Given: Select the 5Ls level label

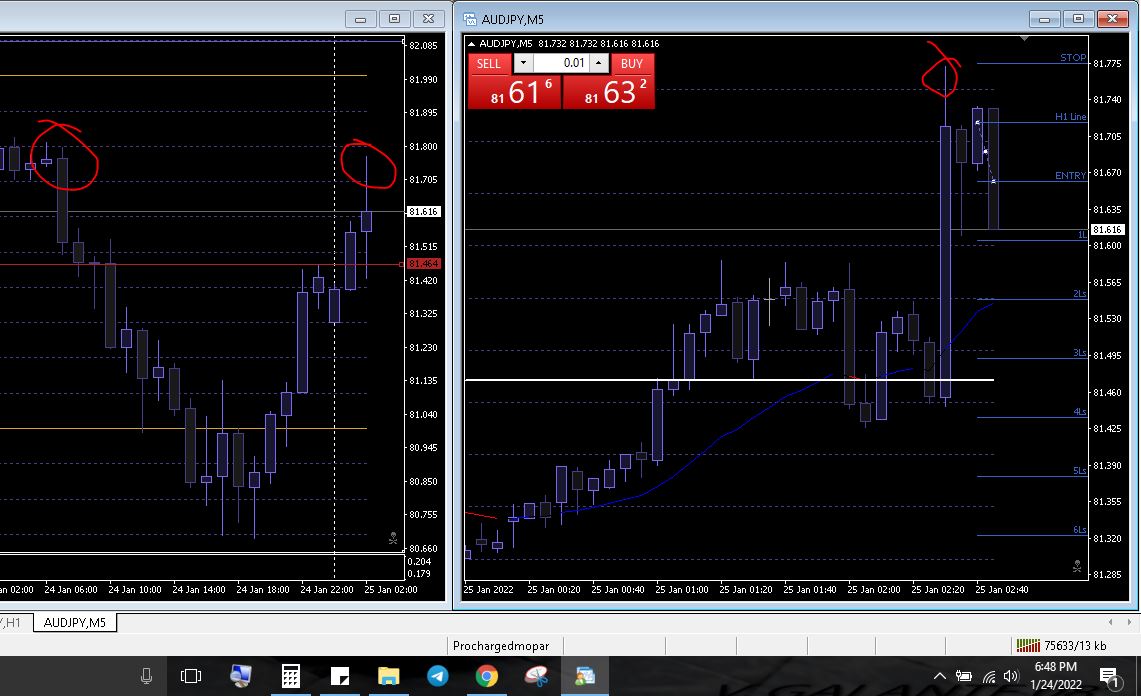Looking at the screenshot, I should click(1080, 470).
